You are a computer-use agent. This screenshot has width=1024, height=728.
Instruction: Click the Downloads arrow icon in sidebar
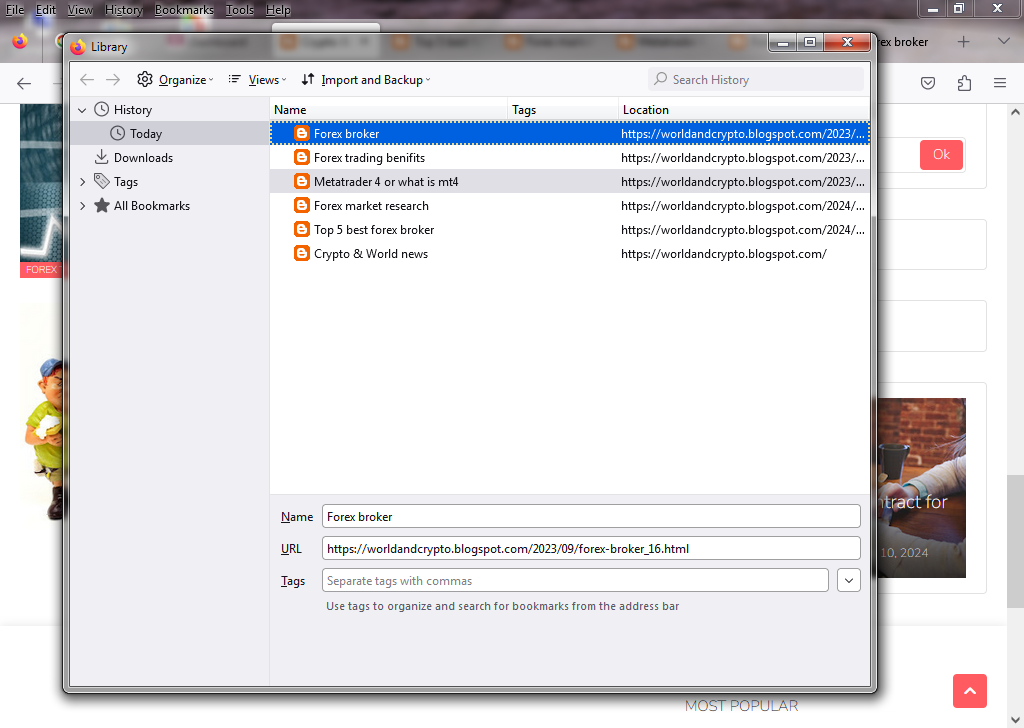pyautogui.click(x=101, y=157)
